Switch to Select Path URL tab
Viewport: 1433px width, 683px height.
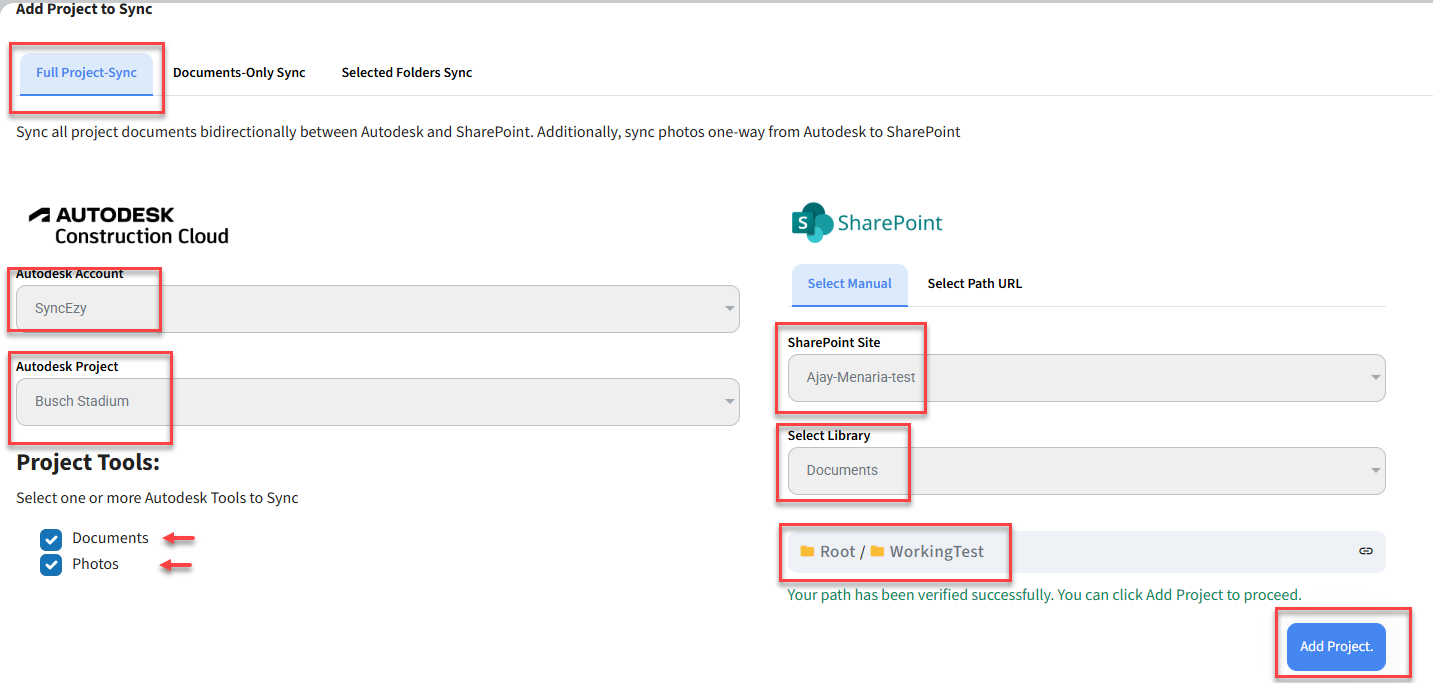pyautogui.click(x=974, y=284)
